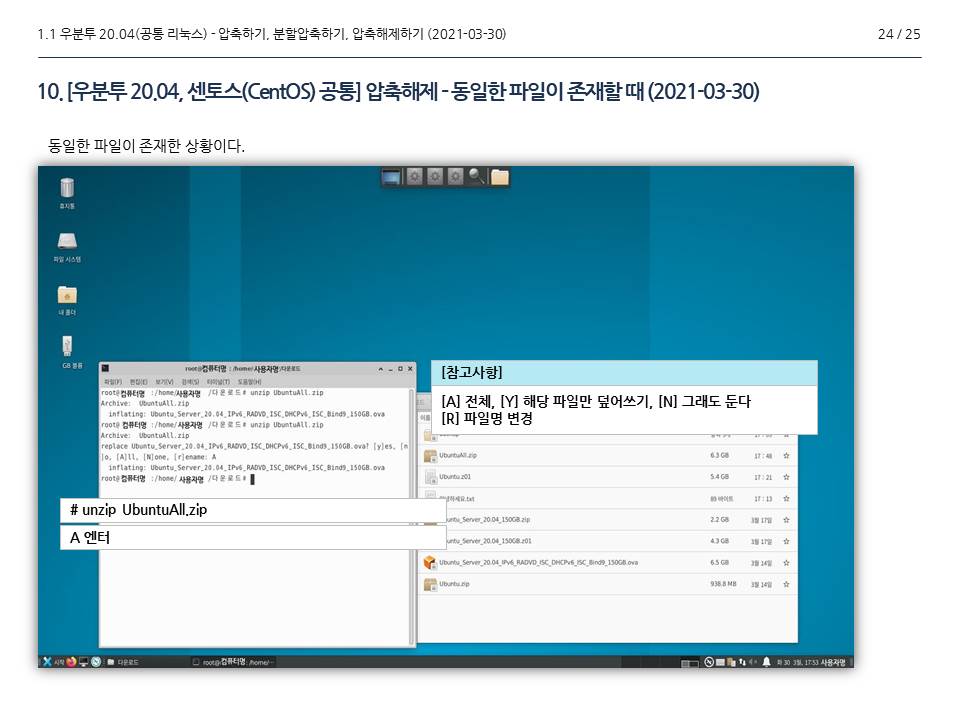Click the terminal roll-up arrow button
This screenshot has height=720, width=960.
click(380, 369)
